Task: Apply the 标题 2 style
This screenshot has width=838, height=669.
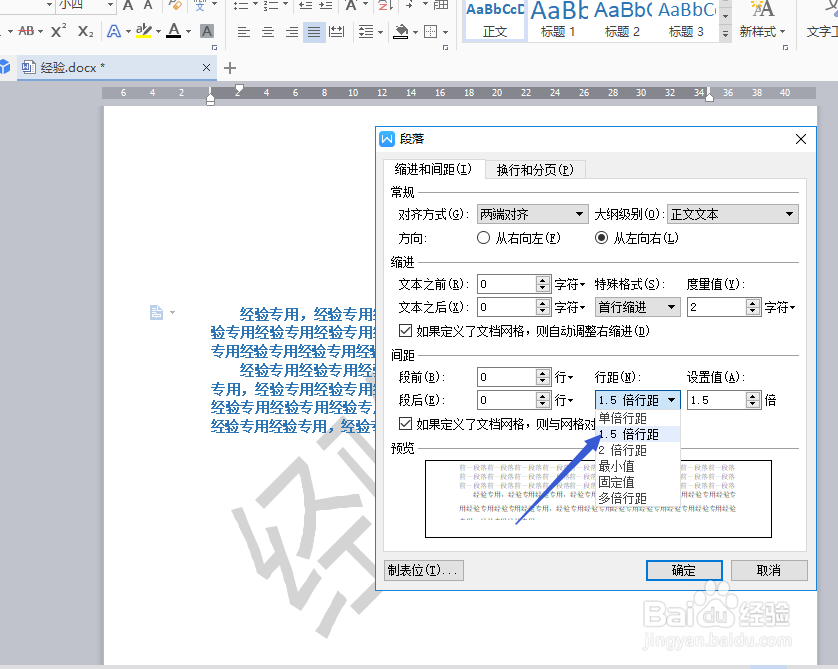Action: (x=622, y=20)
